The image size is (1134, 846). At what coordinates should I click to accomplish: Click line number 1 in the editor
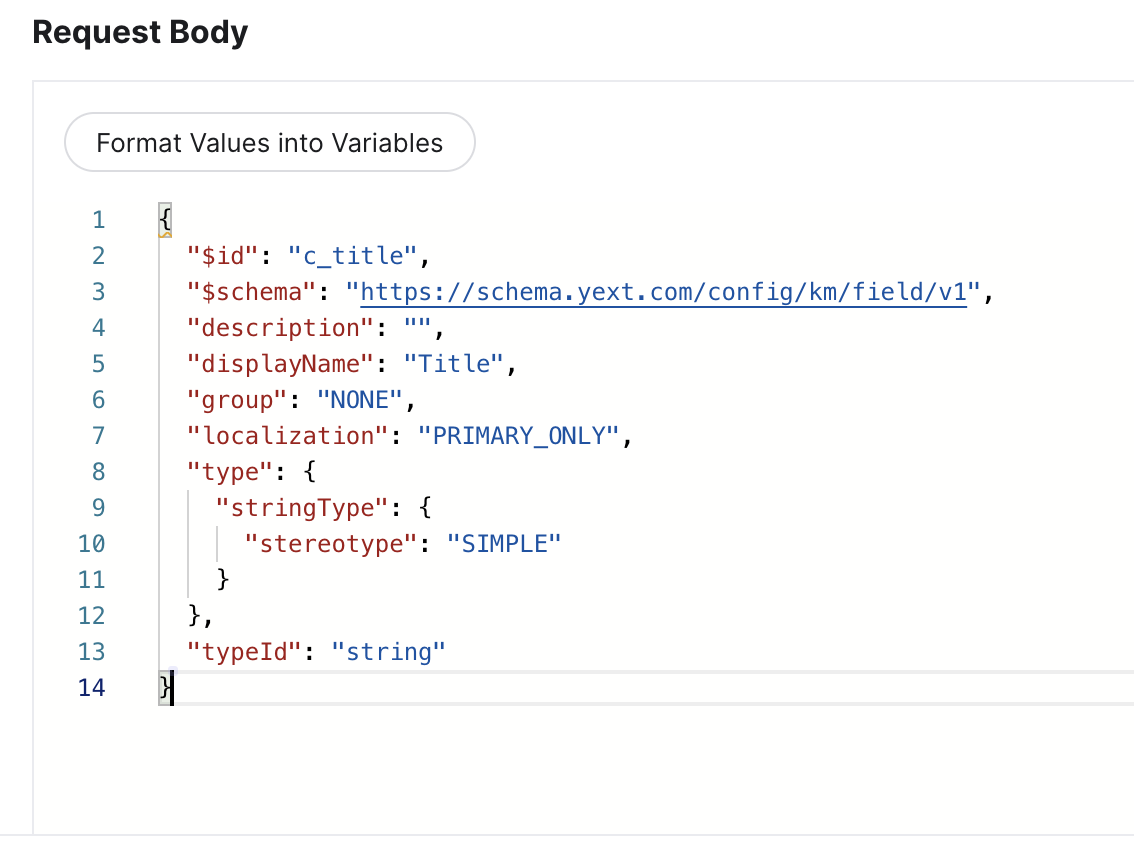pyautogui.click(x=98, y=219)
